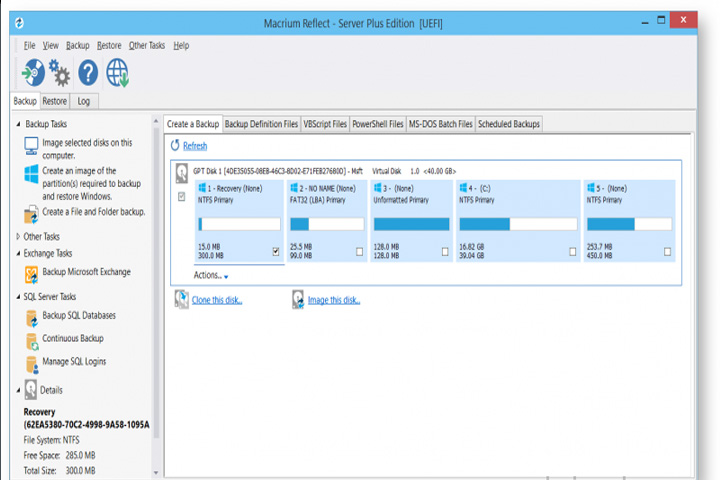Collapse the SQL Server Tasks section
720x480 pixels.
point(18,297)
